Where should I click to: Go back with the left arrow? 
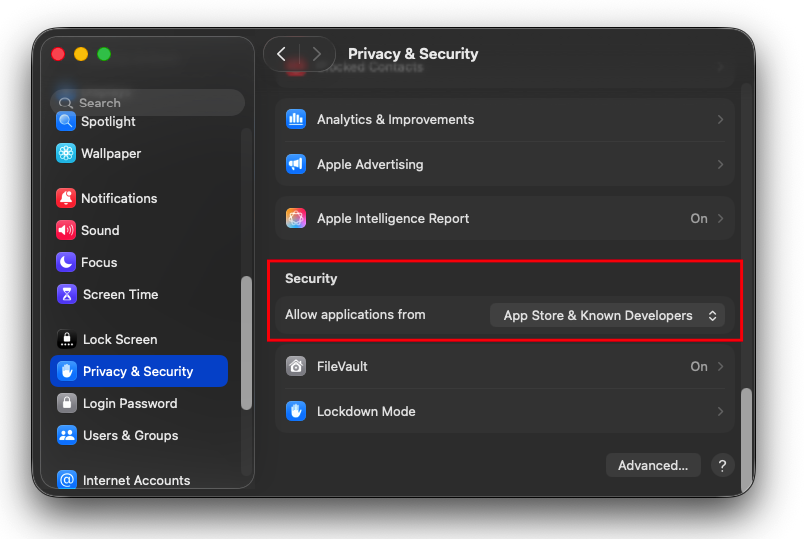click(281, 54)
